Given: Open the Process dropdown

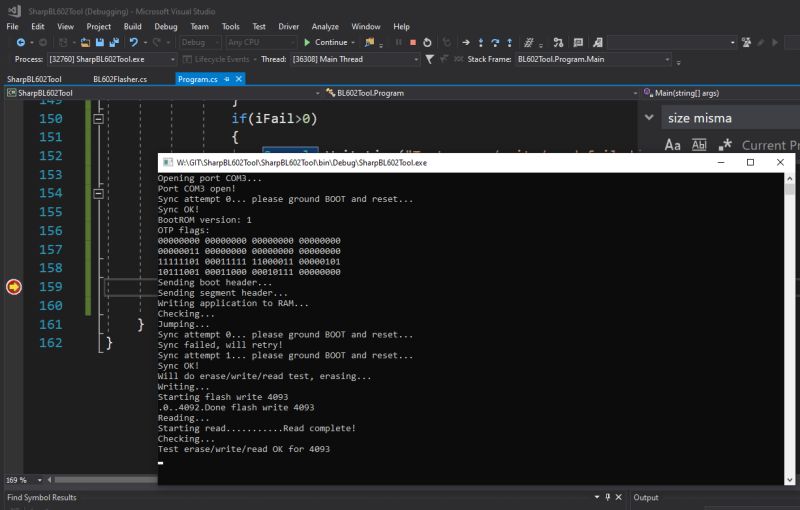Looking at the screenshot, I should (173, 60).
